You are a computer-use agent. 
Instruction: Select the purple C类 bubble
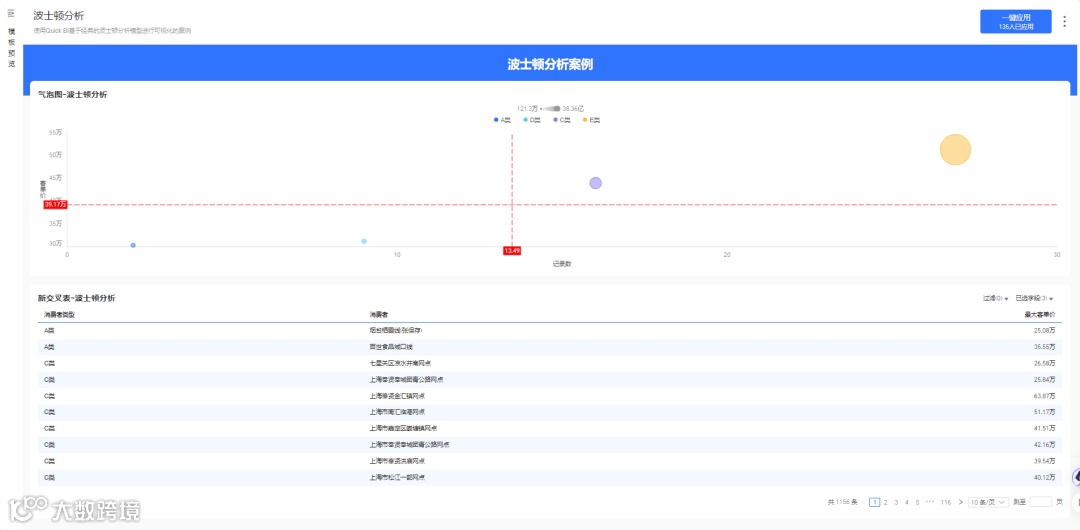(596, 183)
